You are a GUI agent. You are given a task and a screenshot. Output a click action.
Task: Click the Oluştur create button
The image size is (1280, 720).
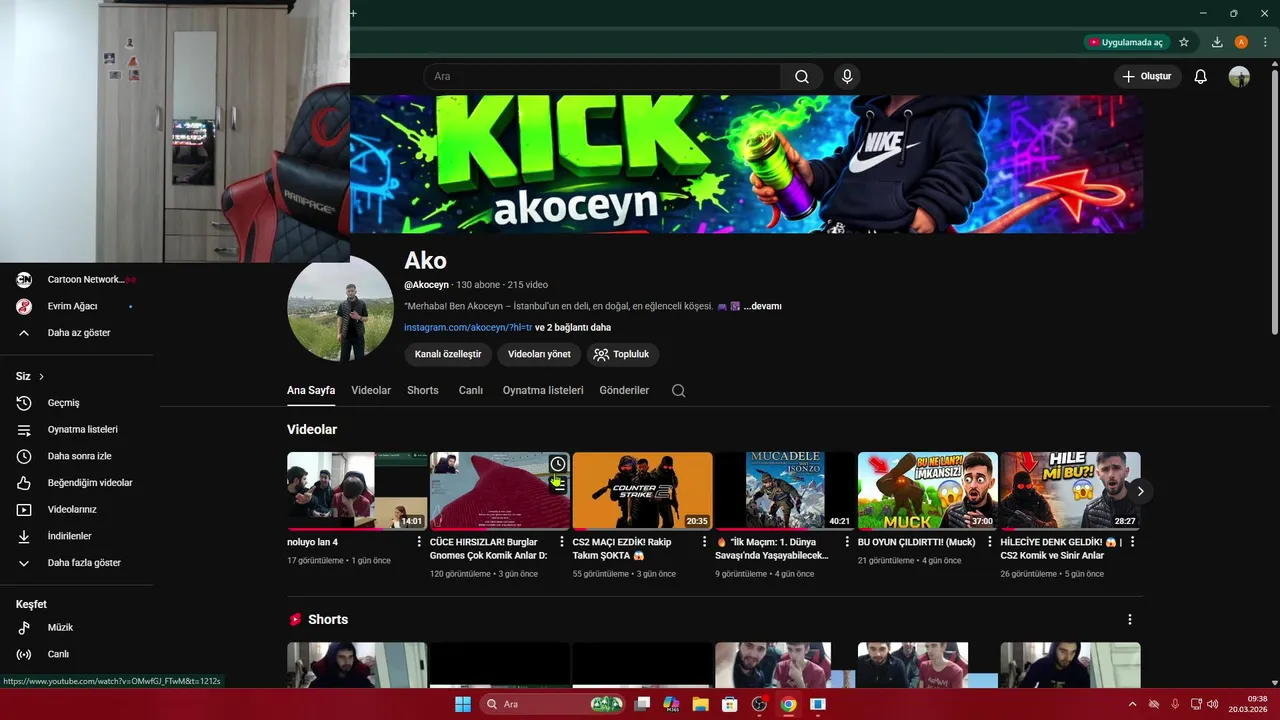[1147, 77]
